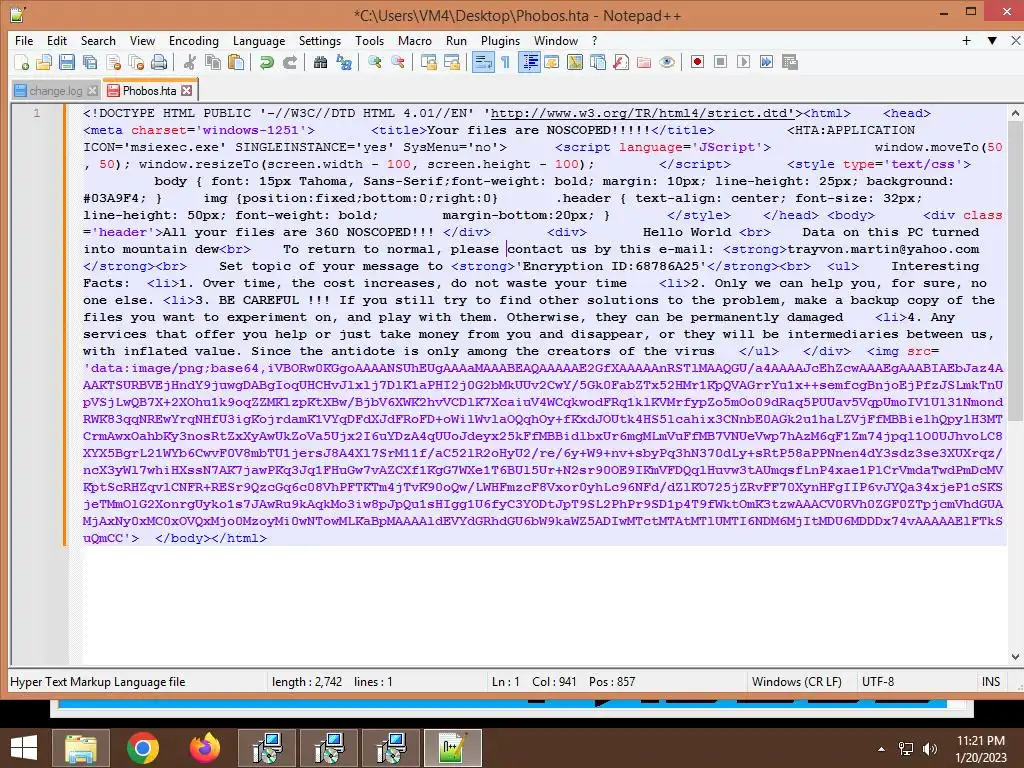1024x768 pixels.
Task: Open the File menu
Action: [24, 40]
